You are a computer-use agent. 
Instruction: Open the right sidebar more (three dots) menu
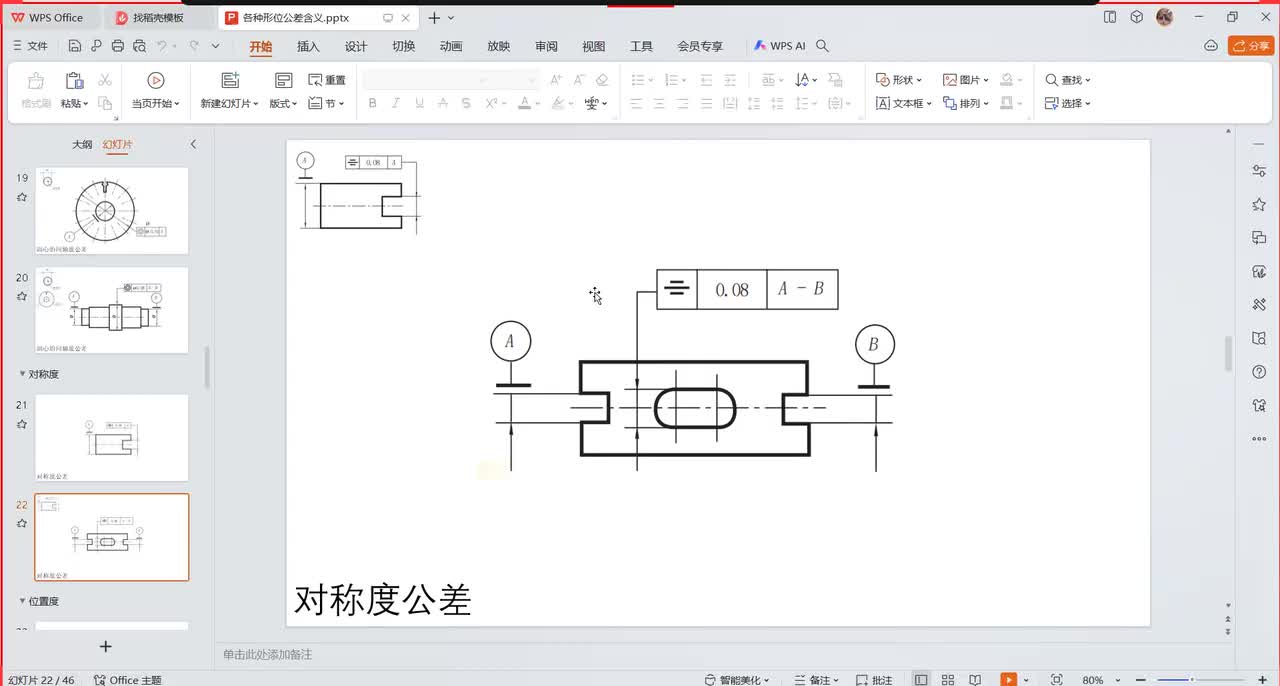point(1259,439)
